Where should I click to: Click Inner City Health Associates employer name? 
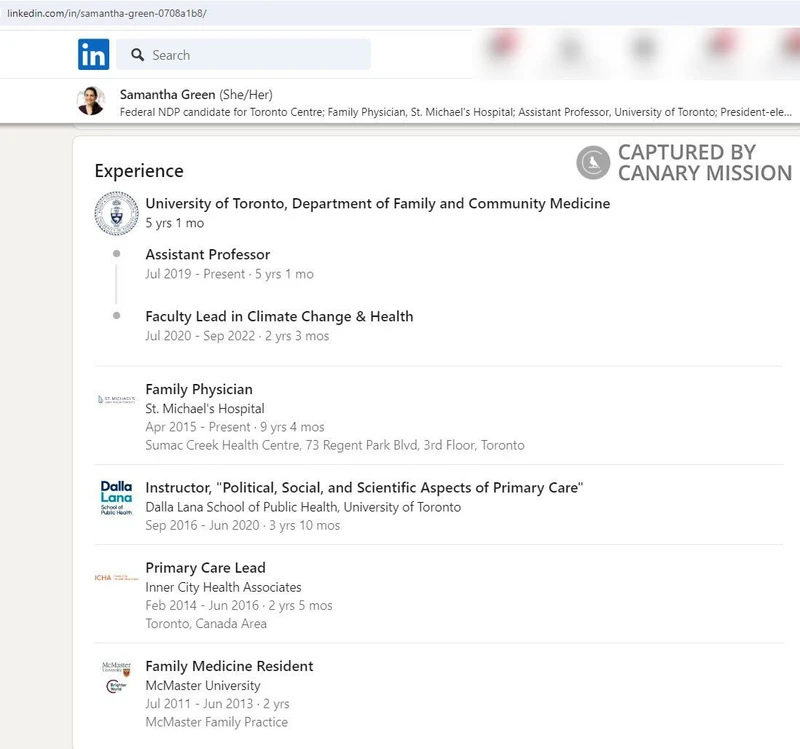coord(223,587)
